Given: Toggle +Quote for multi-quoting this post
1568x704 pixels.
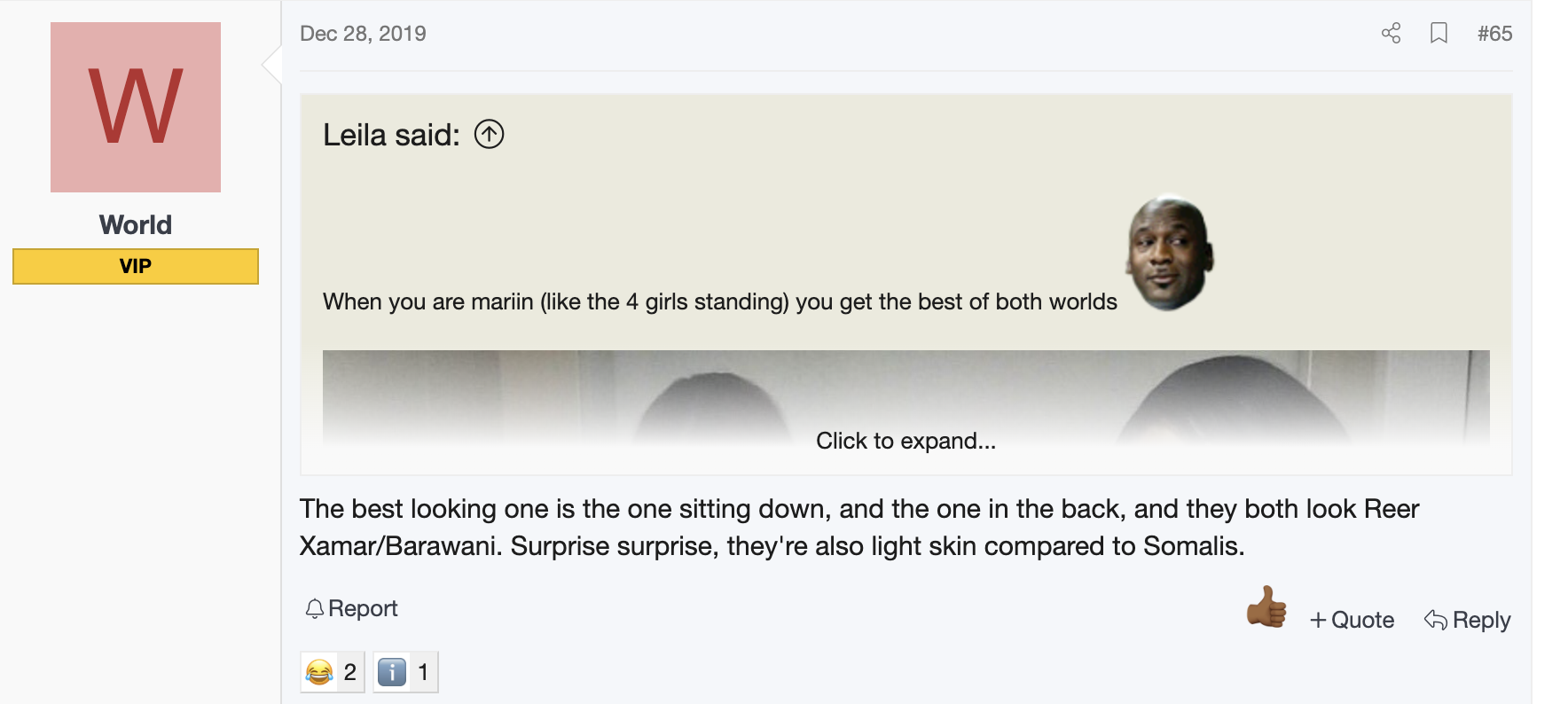Looking at the screenshot, I should [1352, 620].
